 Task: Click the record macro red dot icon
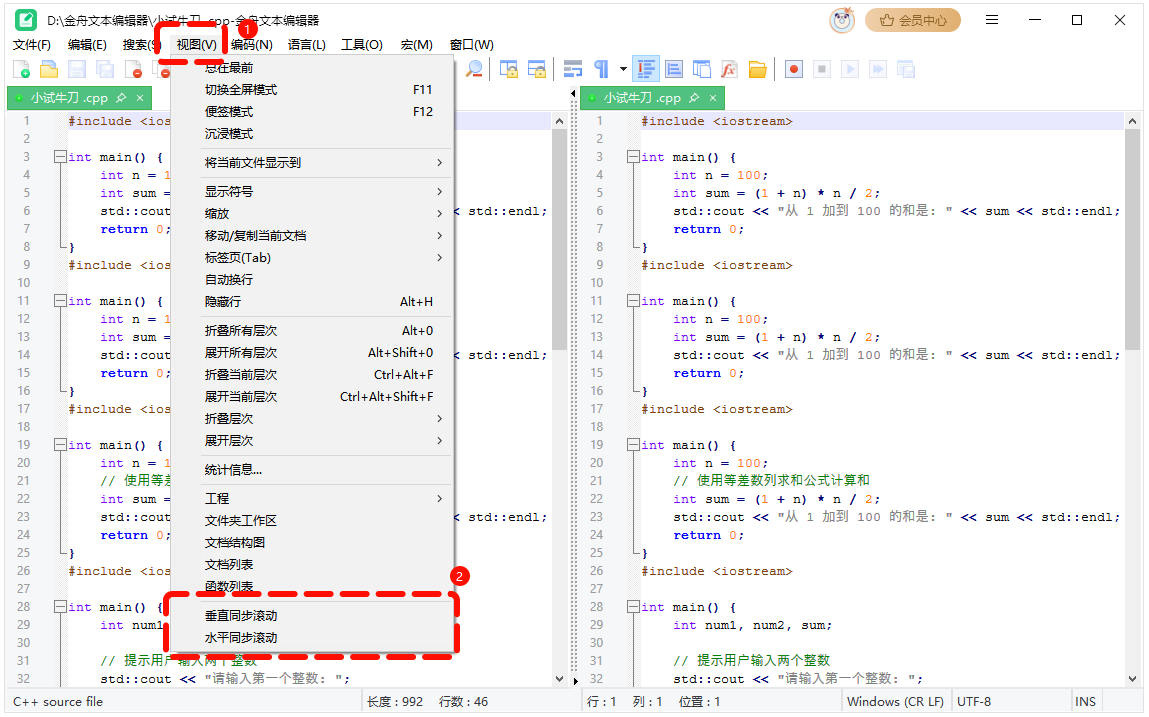[x=794, y=70]
